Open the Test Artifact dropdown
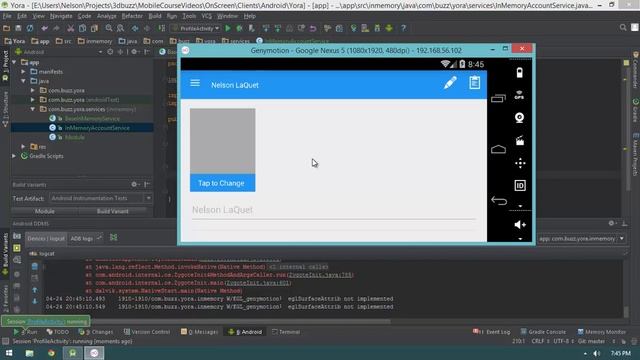Image resolution: width=640 pixels, height=360 pixels. (x=101, y=198)
